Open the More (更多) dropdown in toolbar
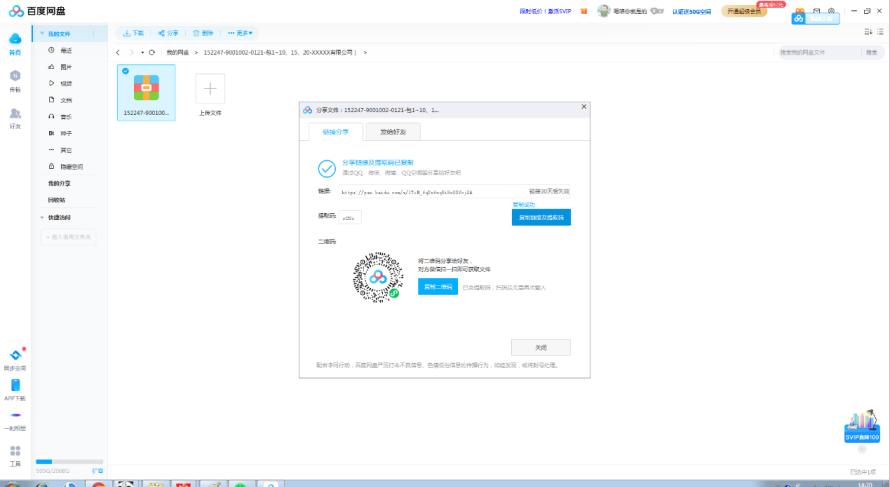Viewport: 890px width, 487px height. [240, 33]
